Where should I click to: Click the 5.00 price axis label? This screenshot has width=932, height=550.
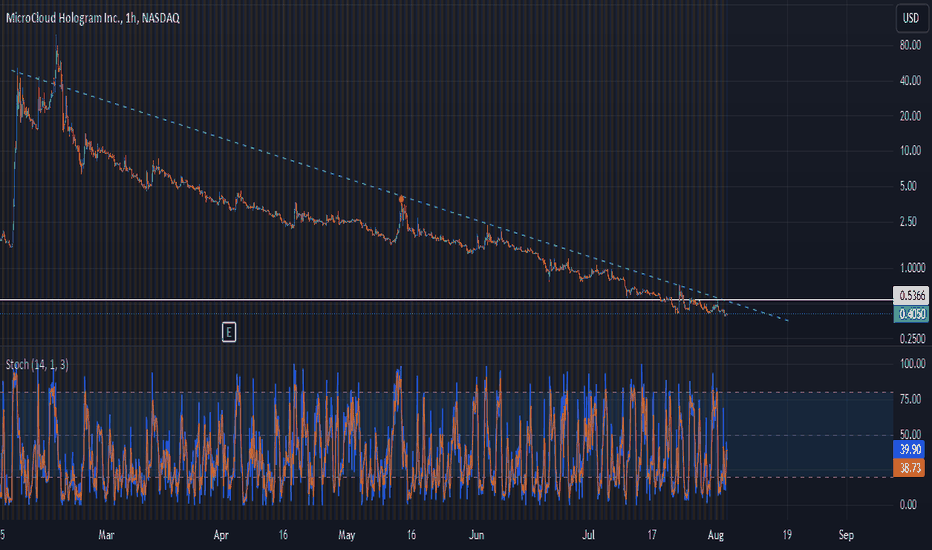(x=908, y=186)
